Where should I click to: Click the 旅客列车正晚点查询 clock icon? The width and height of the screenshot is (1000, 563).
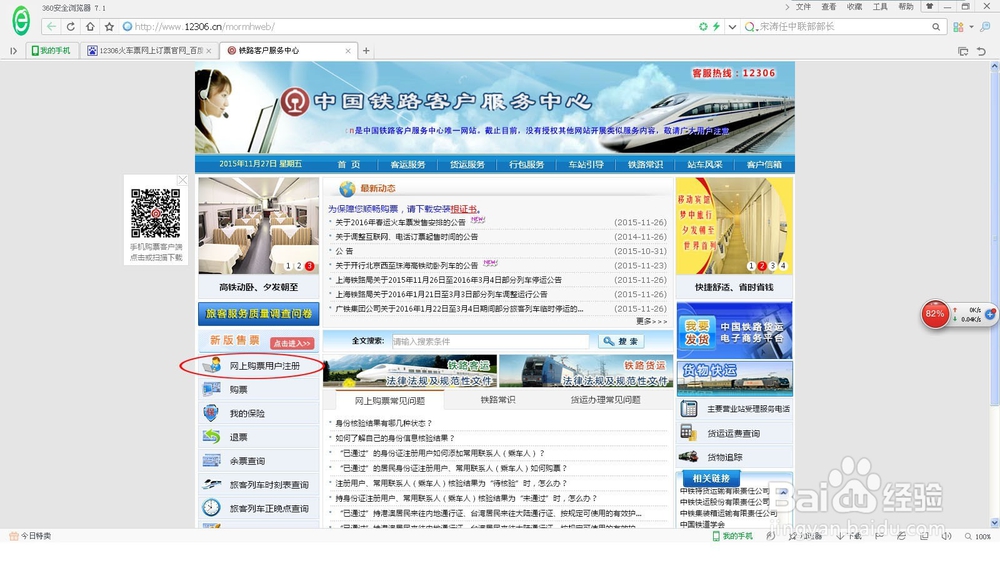pyautogui.click(x=211, y=508)
